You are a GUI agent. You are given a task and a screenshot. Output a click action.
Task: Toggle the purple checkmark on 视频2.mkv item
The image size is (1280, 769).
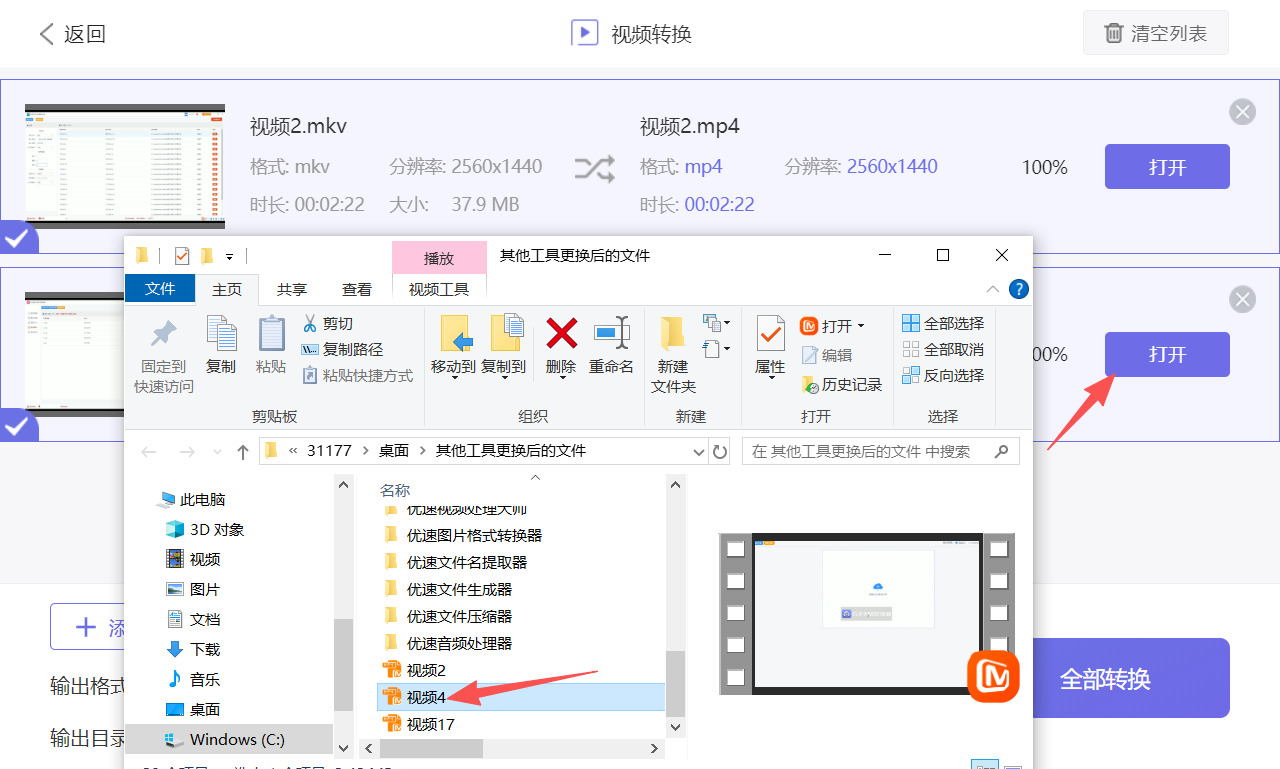click(x=17, y=238)
